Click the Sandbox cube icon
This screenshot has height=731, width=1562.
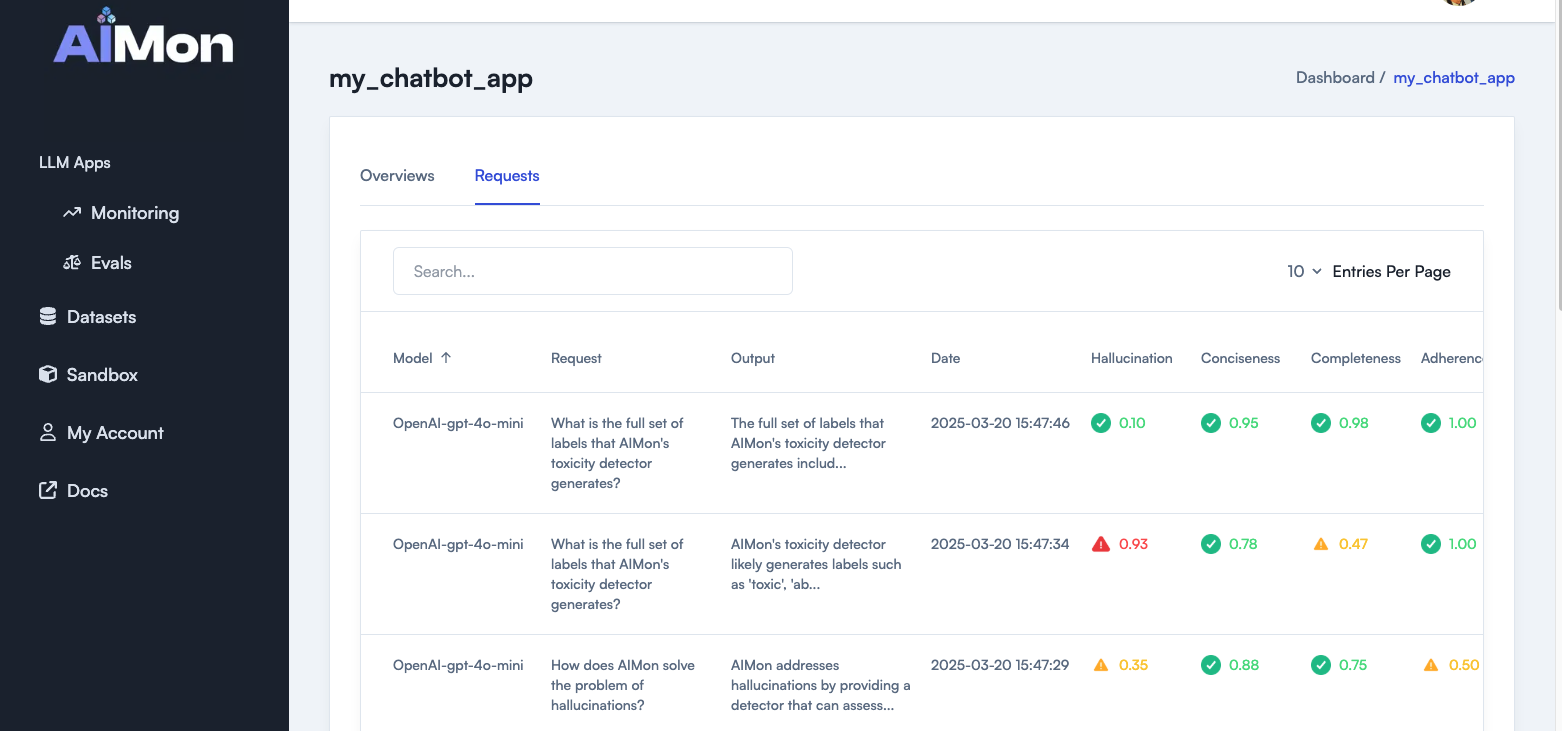tap(48, 375)
